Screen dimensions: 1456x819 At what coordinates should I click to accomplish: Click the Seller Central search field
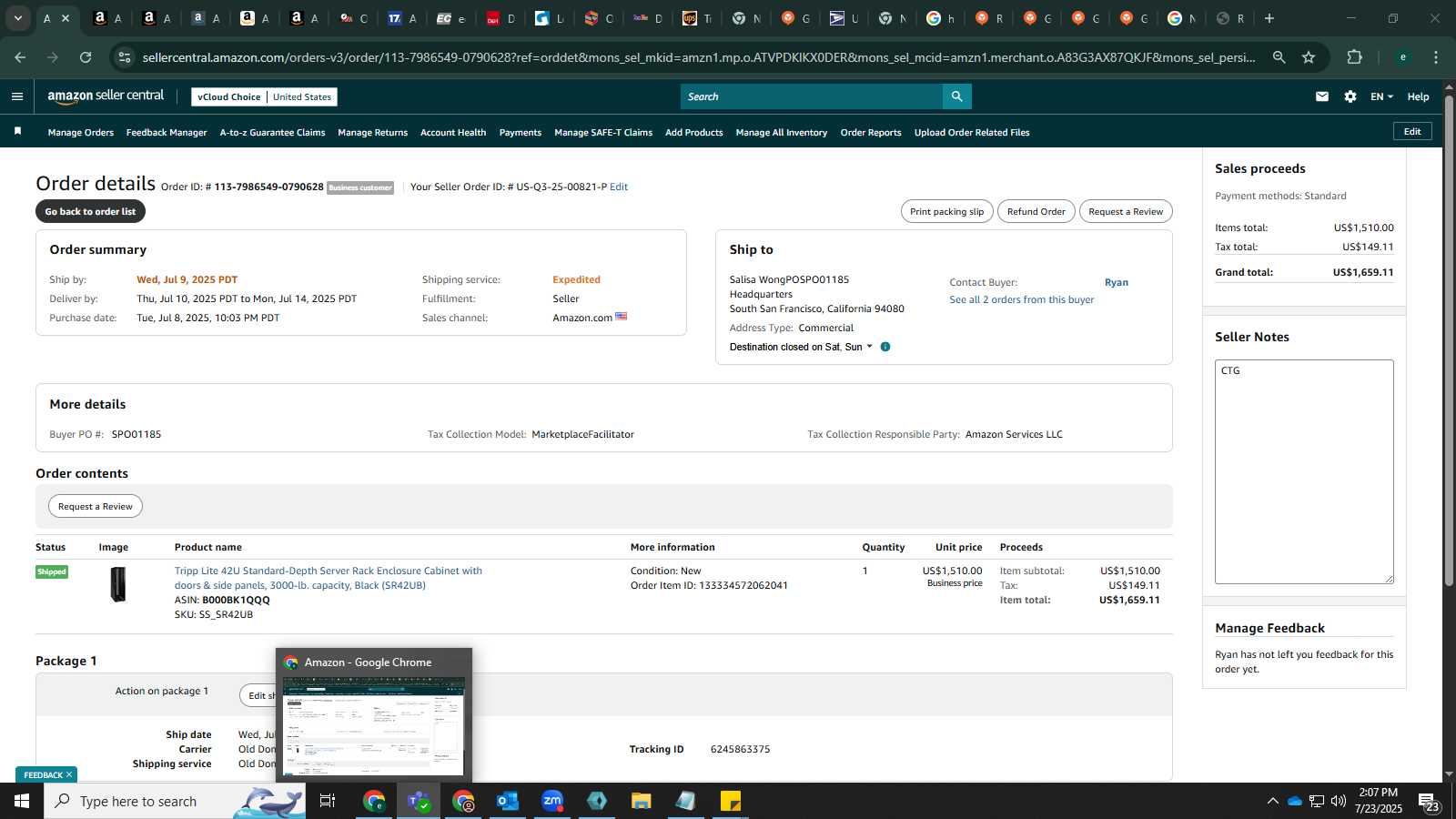click(x=812, y=96)
